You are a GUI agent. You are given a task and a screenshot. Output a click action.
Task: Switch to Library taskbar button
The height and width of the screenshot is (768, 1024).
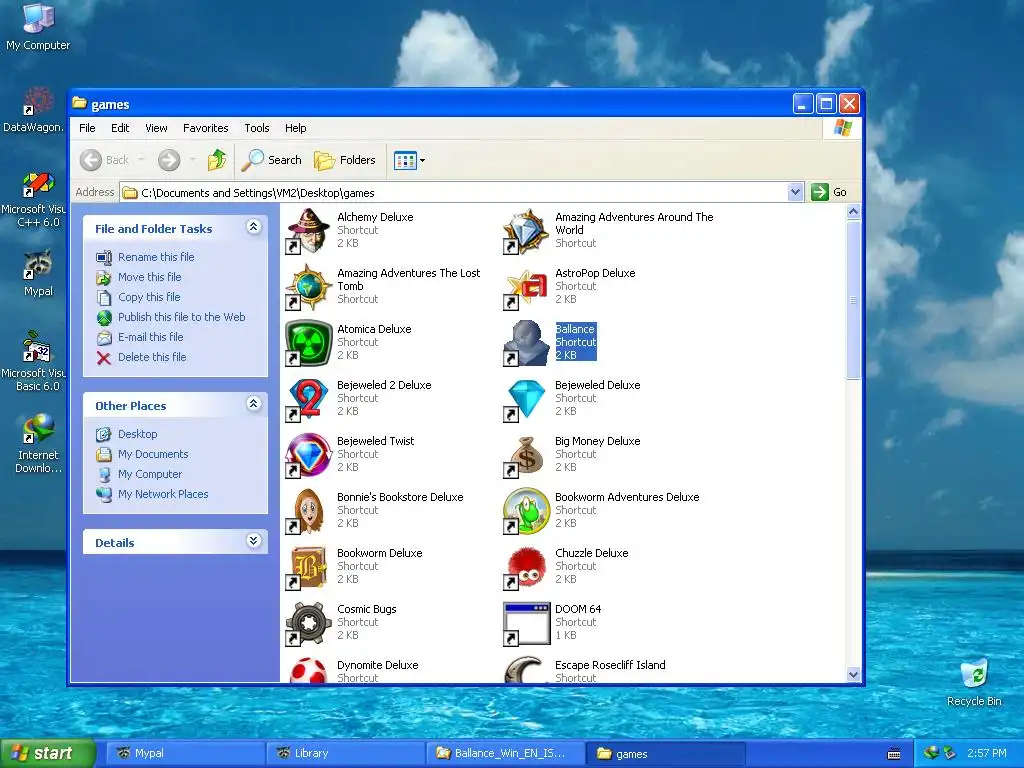tap(346, 754)
